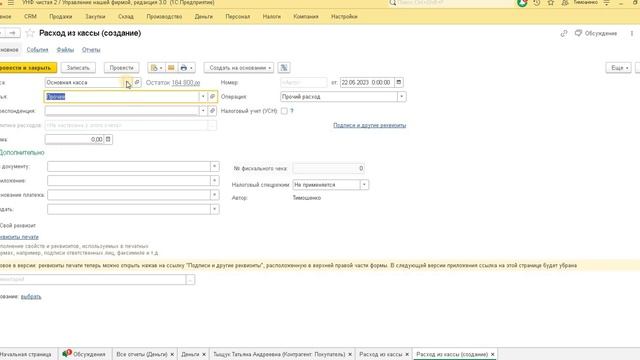Open the date calendar picker icon
The image size is (640, 360).
coord(399,82)
